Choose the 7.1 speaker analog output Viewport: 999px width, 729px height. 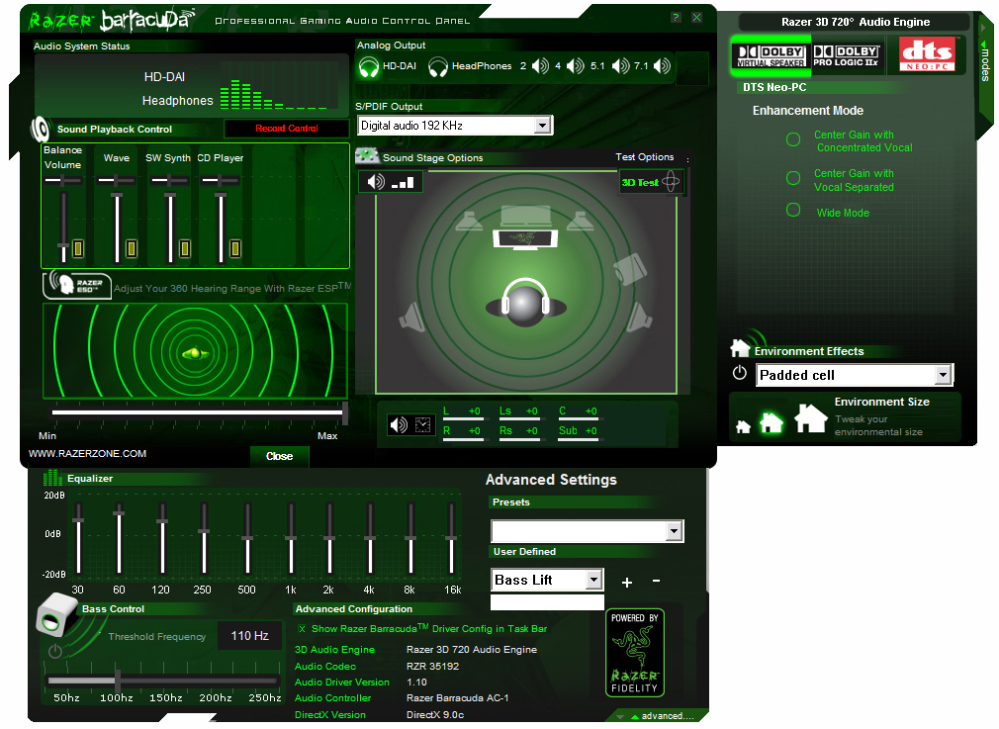662,66
